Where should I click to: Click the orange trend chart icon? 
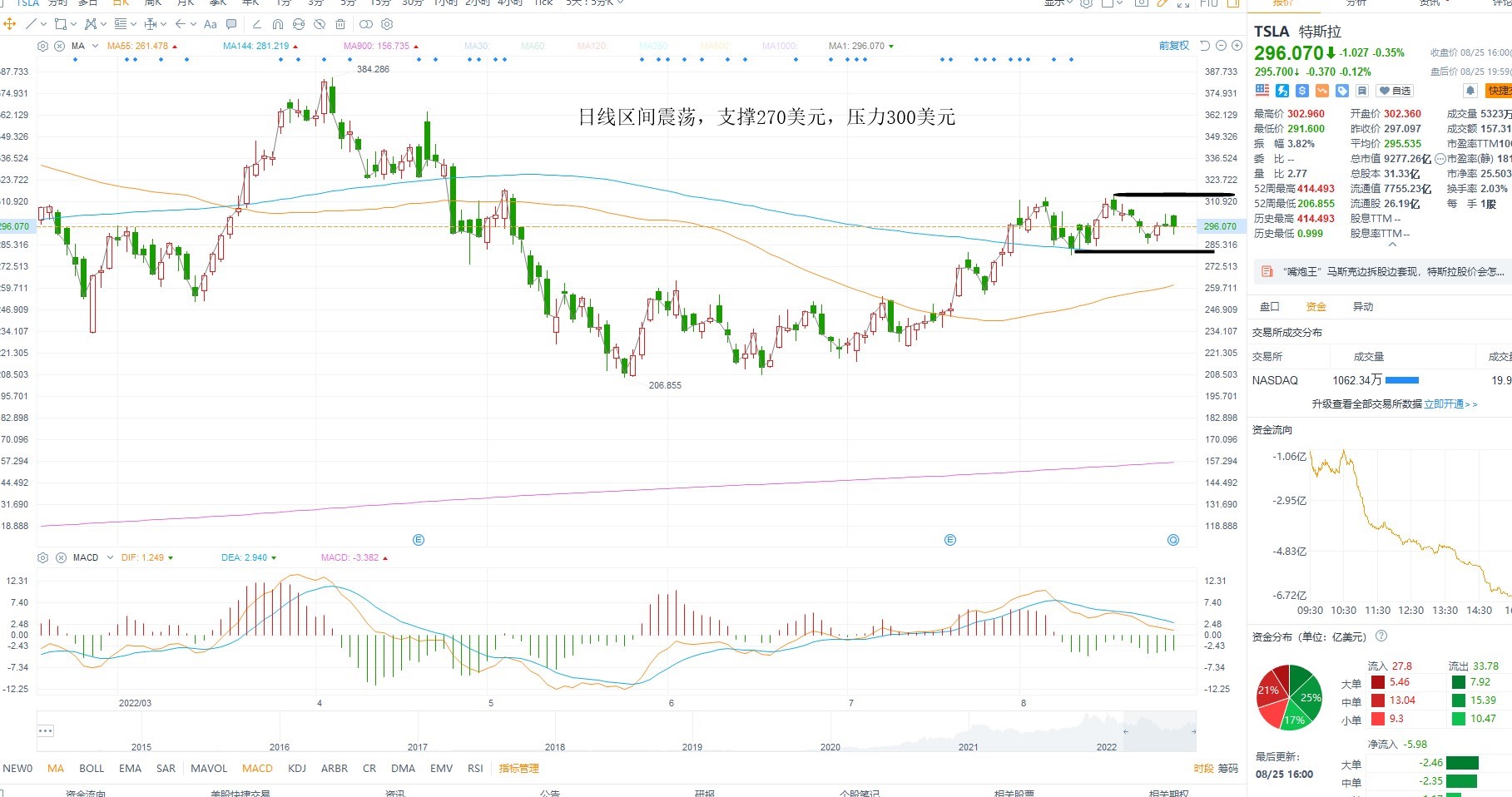[x=1322, y=90]
